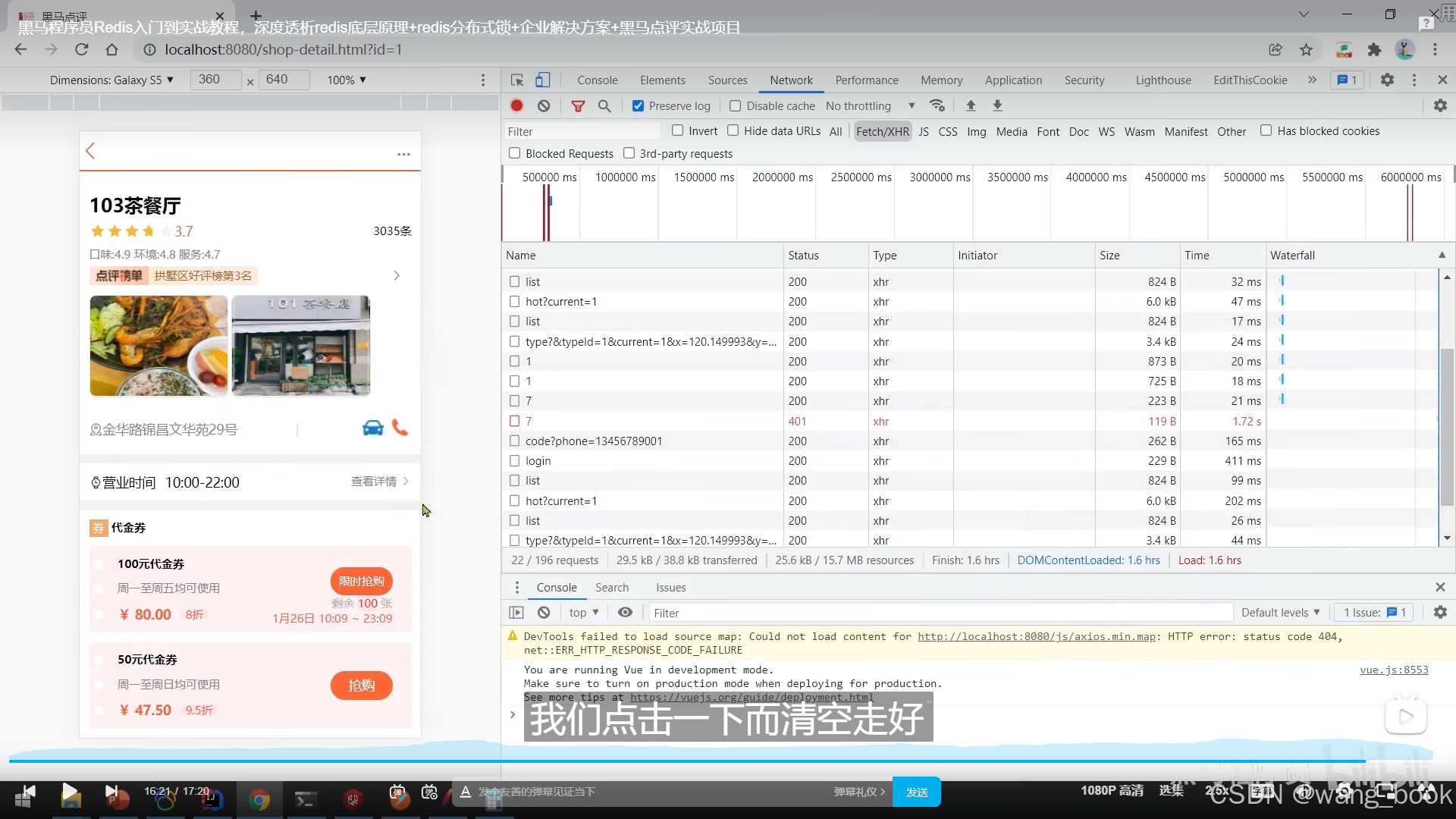Toggle the network filter funnel icon
1456x819 pixels.
[x=578, y=105]
